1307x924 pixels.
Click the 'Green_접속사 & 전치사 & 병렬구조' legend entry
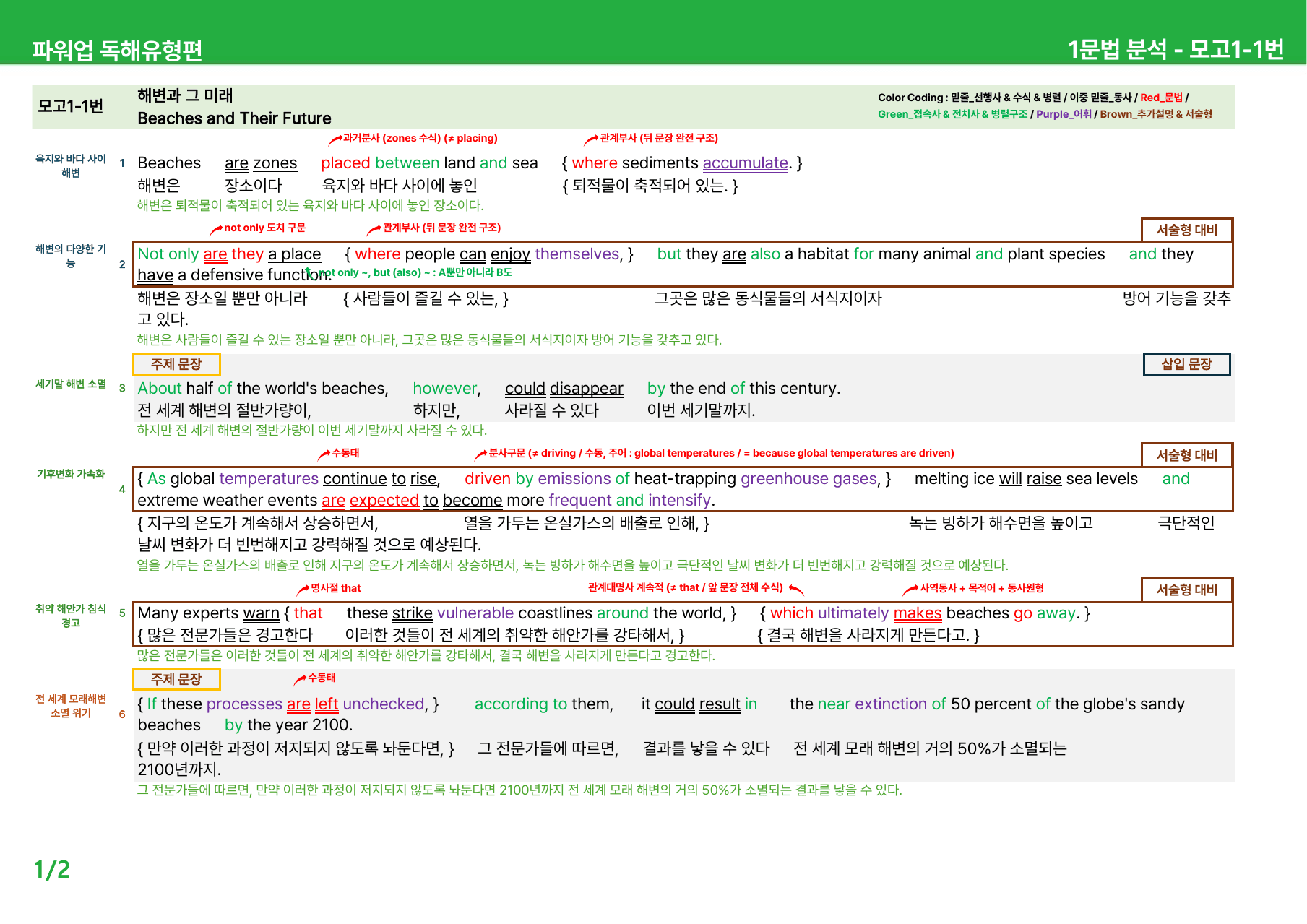pyautogui.click(x=952, y=114)
